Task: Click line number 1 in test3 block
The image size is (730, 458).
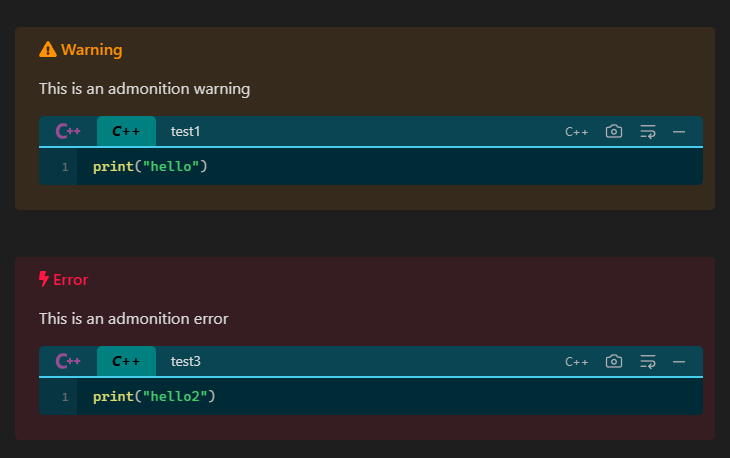Action: coord(65,397)
